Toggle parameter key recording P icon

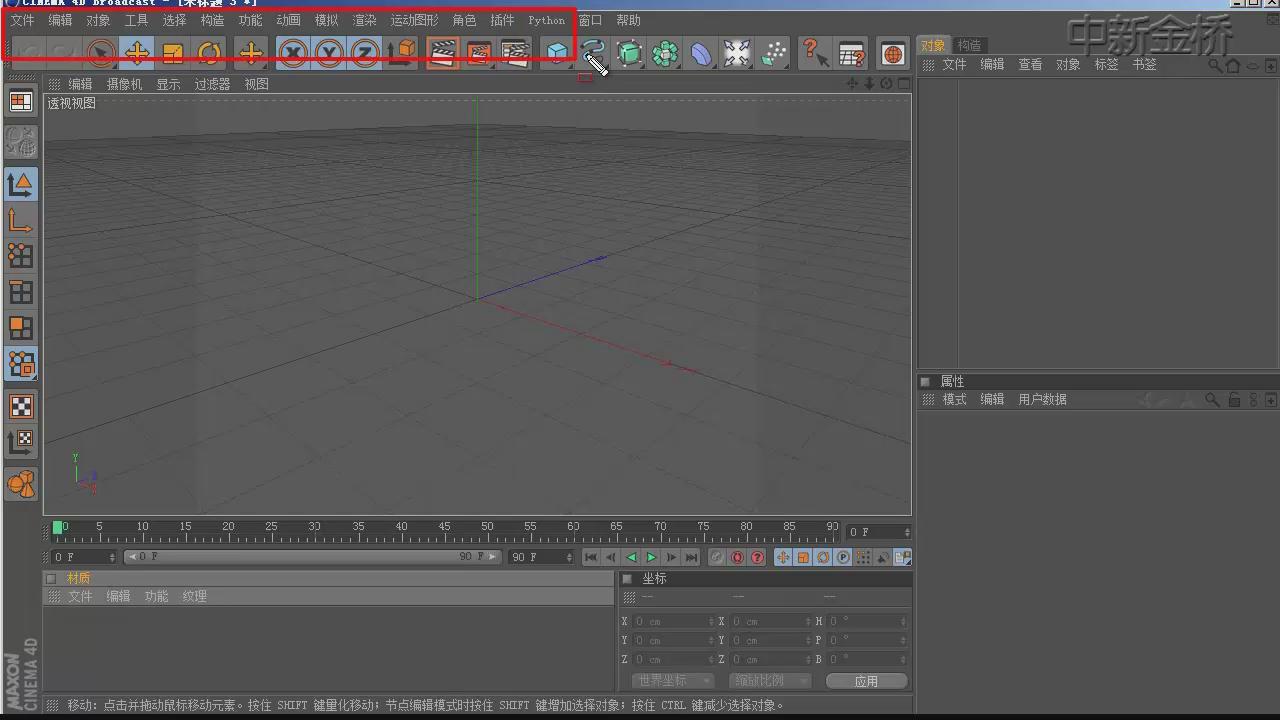click(x=843, y=557)
